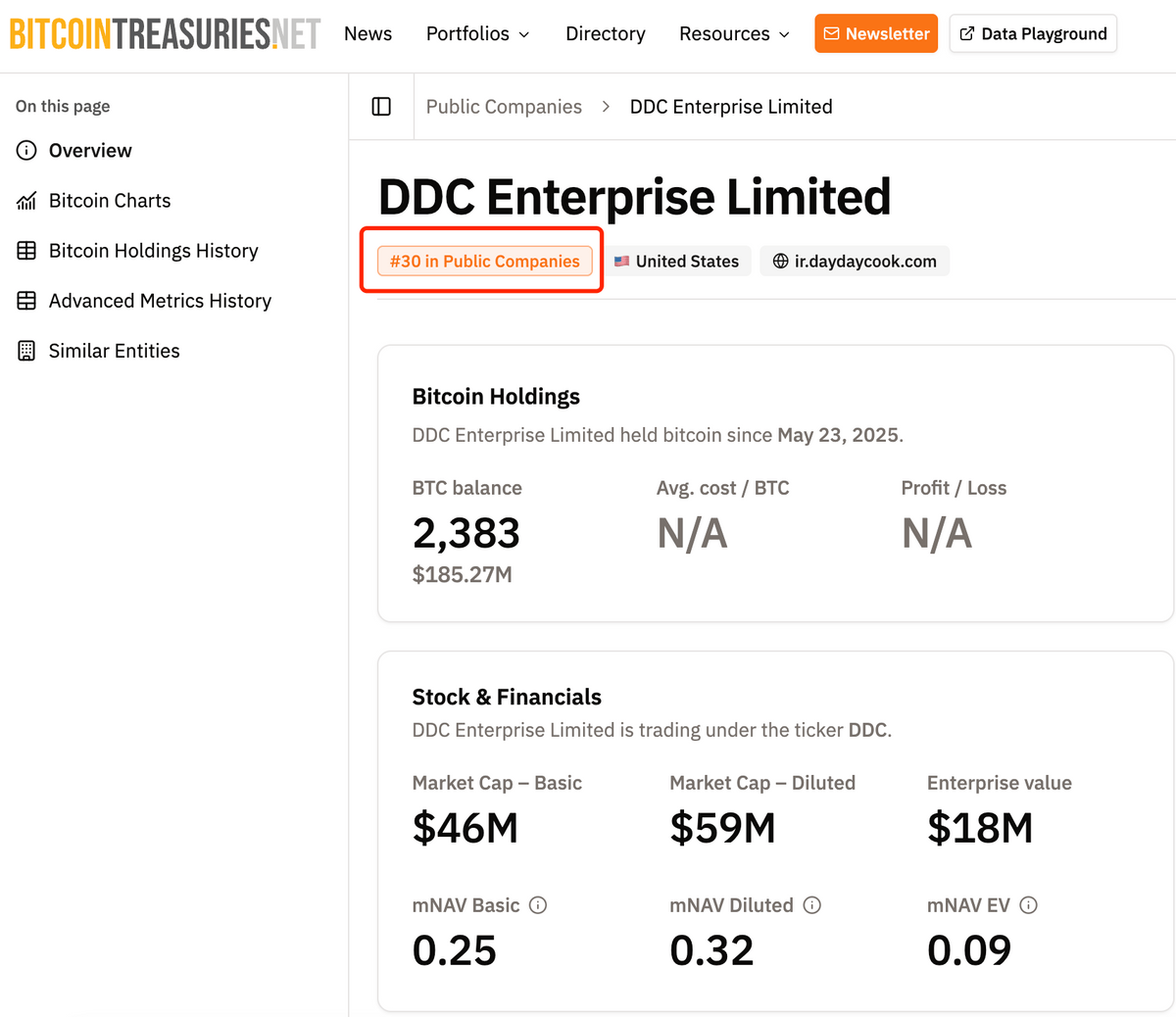Click the May 23, 2025 date text
Viewport: 1176px width, 1017px height.
838,435
